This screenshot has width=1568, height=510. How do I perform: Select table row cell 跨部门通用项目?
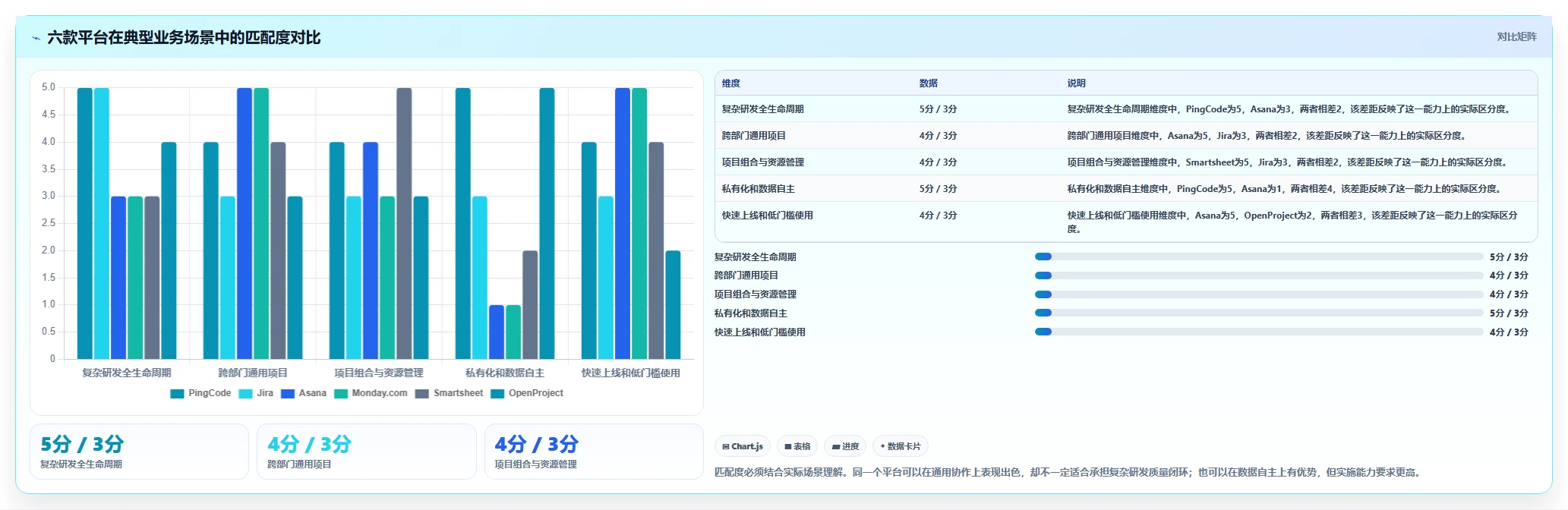coord(753,136)
